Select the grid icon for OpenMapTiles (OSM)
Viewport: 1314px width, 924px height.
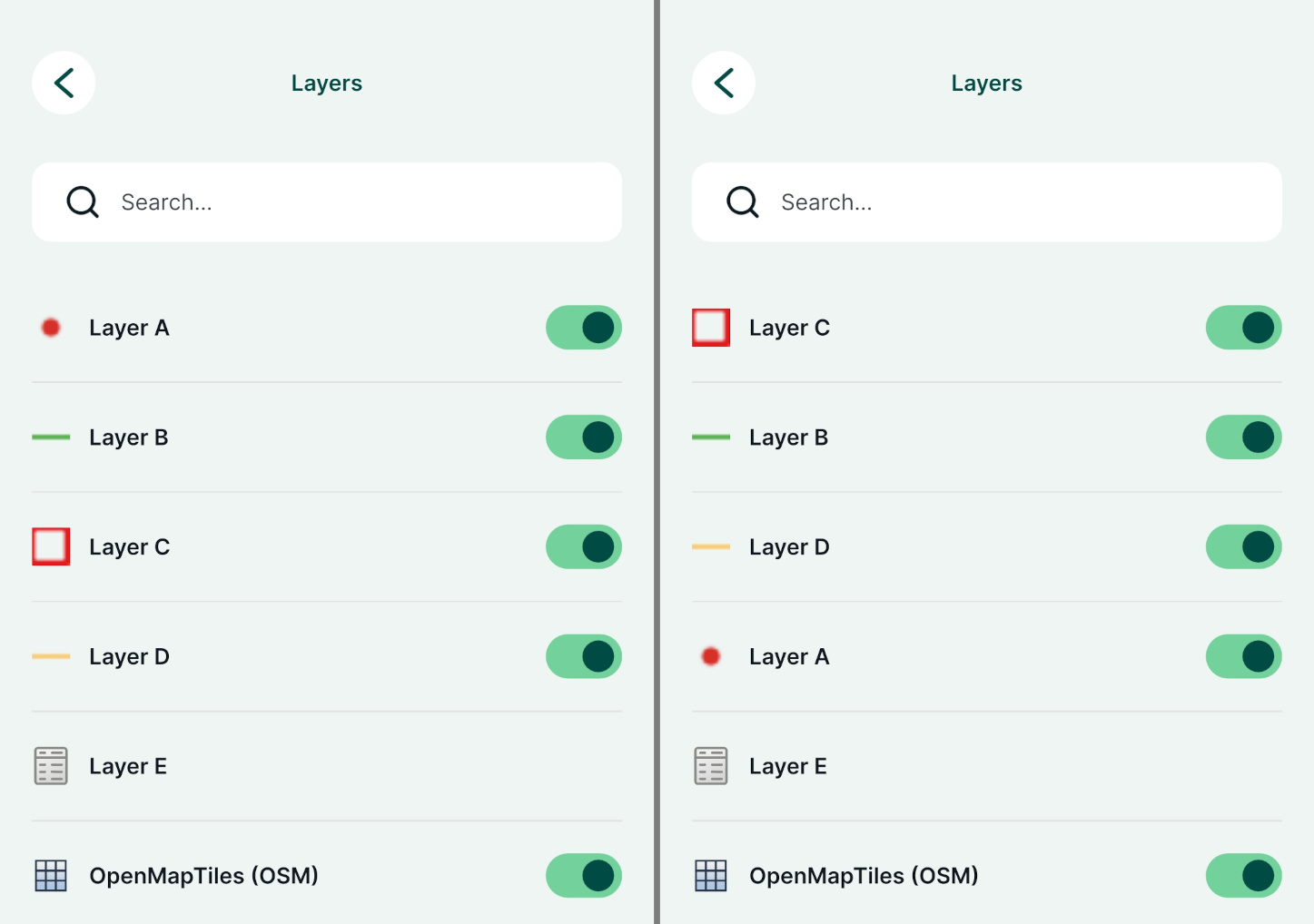click(51, 875)
